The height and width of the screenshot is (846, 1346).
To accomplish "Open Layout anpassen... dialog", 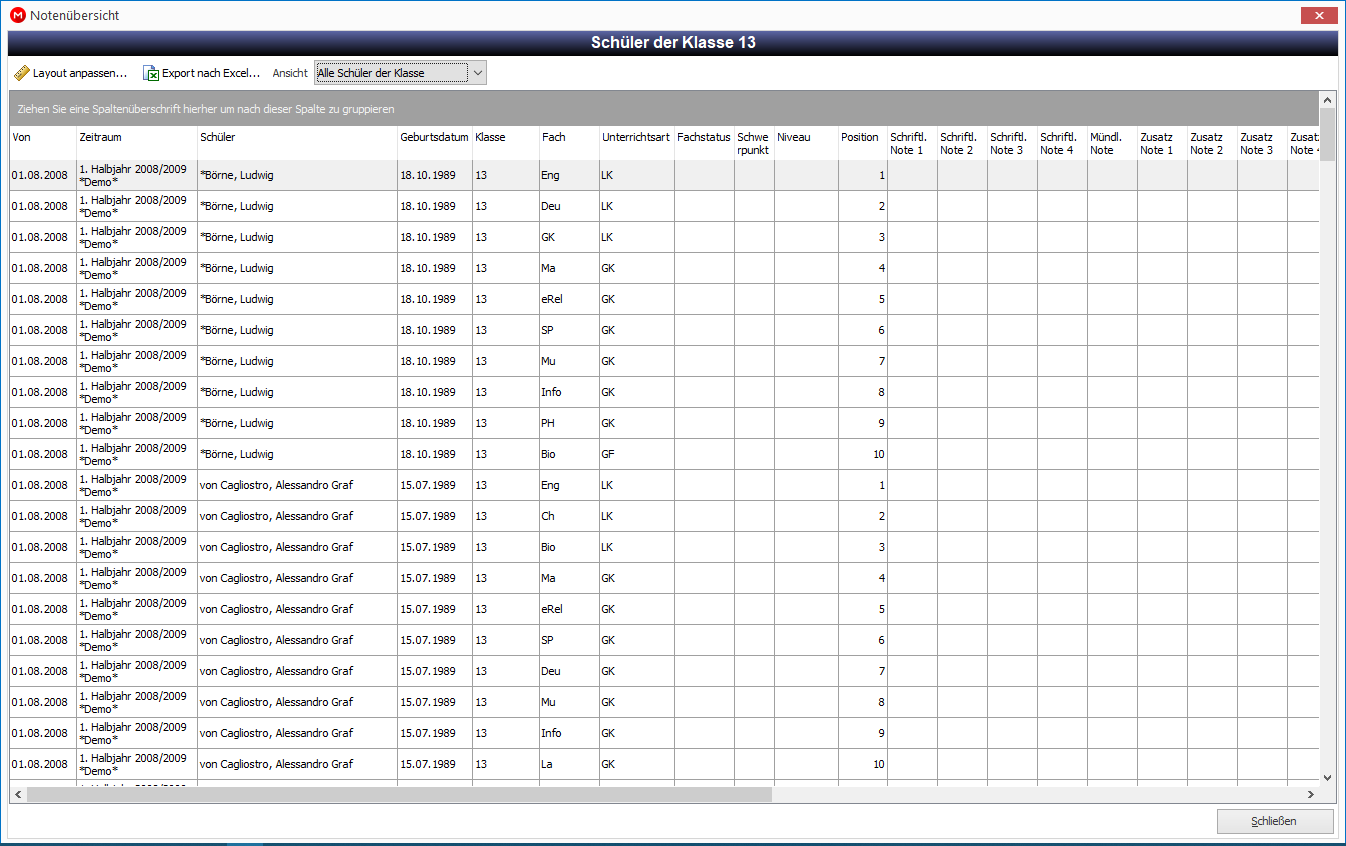I will point(71,73).
